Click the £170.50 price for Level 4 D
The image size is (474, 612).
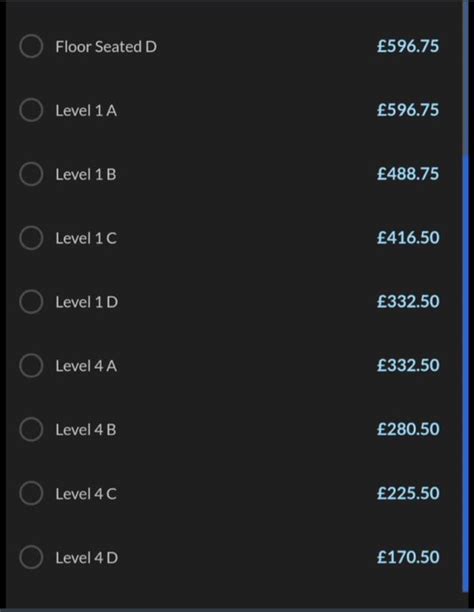tap(408, 557)
